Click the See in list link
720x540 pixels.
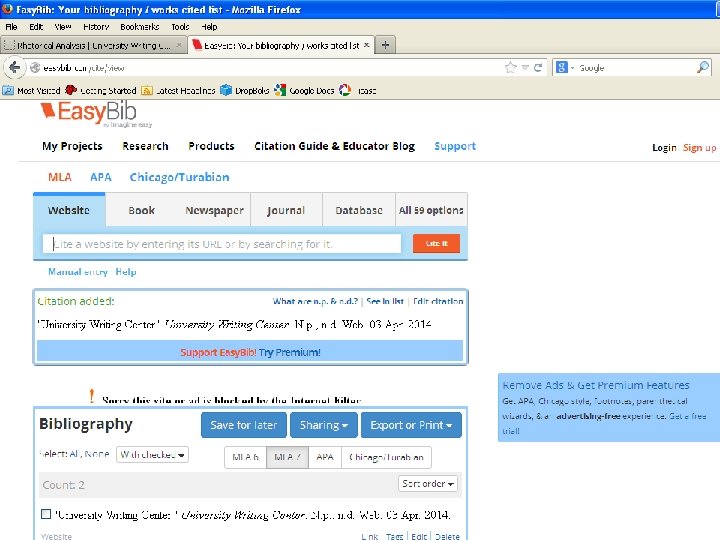385,301
